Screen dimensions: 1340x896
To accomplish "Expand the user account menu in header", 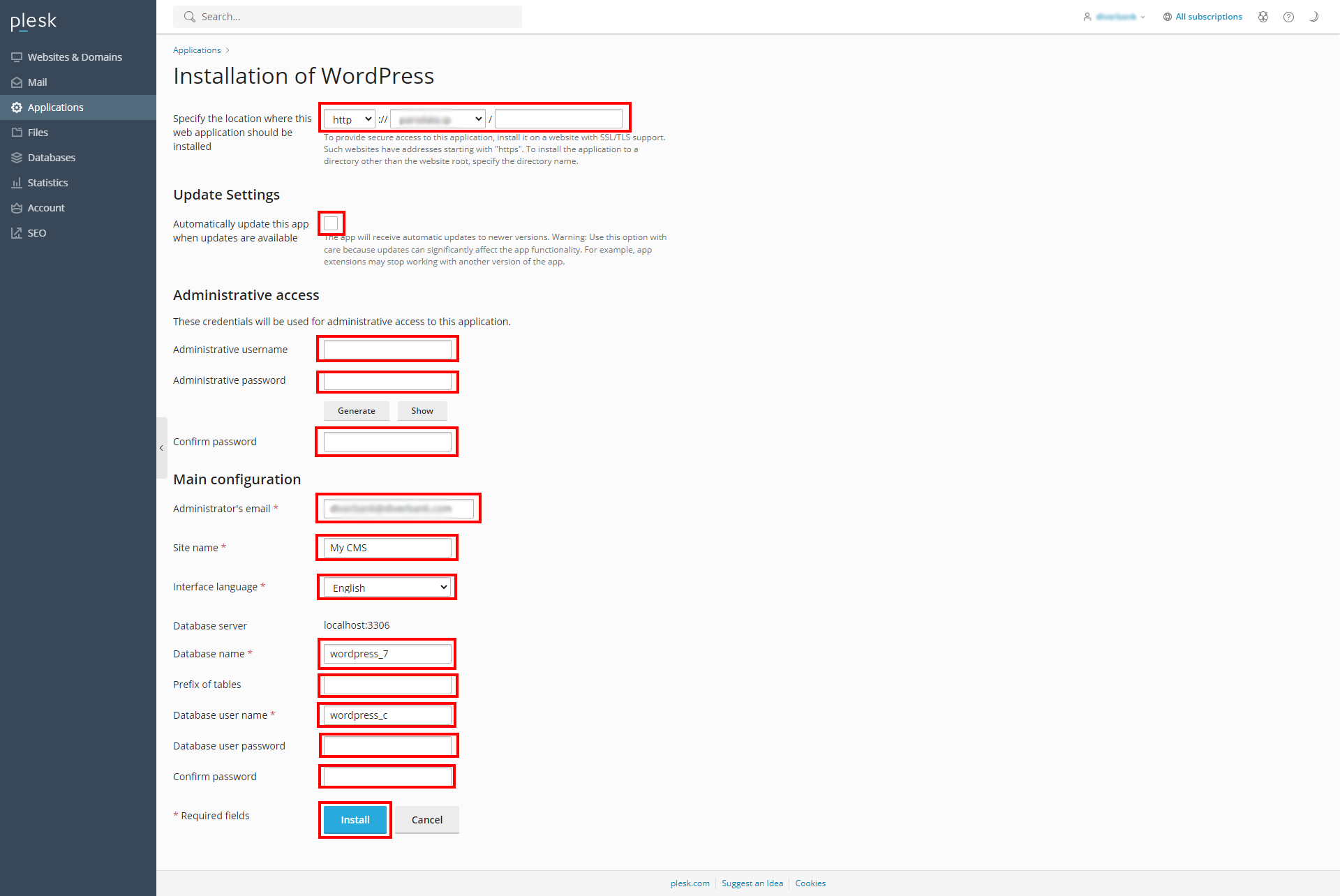I will (1121, 17).
